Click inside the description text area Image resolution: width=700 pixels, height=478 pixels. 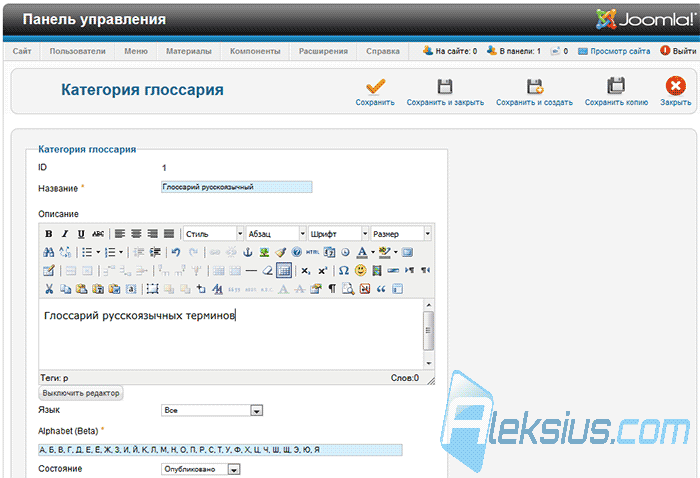[230, 334]
